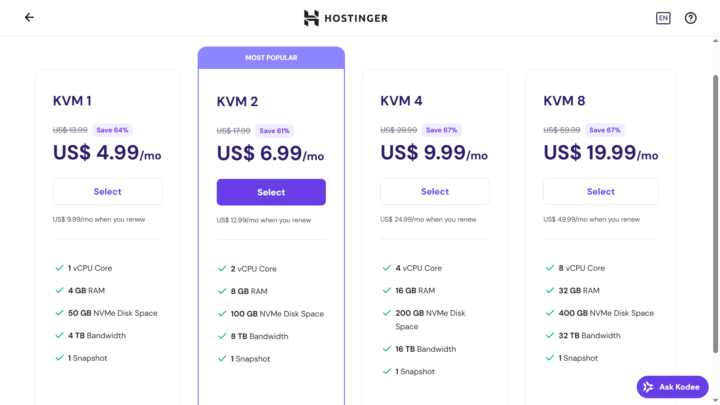
Task: Open the help question mark icon
Action: [x=691, y=18]
